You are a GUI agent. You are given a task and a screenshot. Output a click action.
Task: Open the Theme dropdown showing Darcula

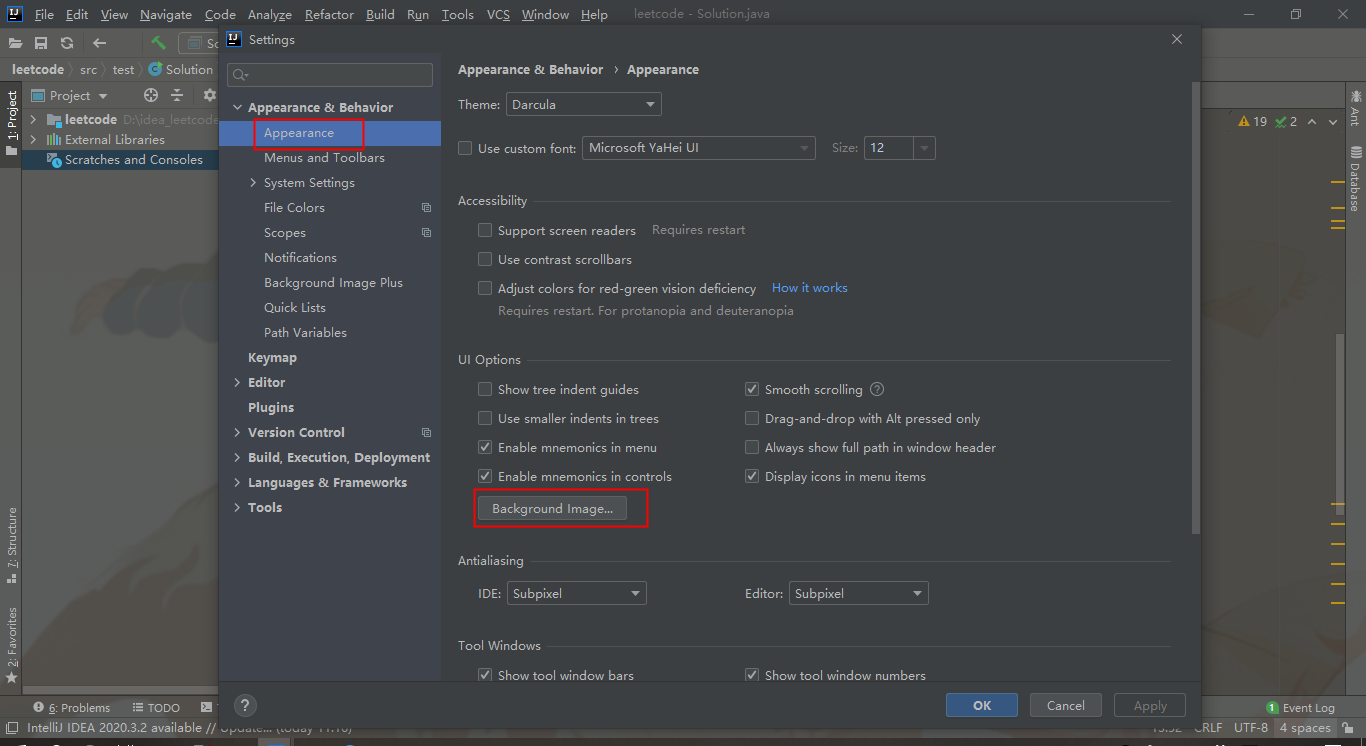(x=583, y=104)
